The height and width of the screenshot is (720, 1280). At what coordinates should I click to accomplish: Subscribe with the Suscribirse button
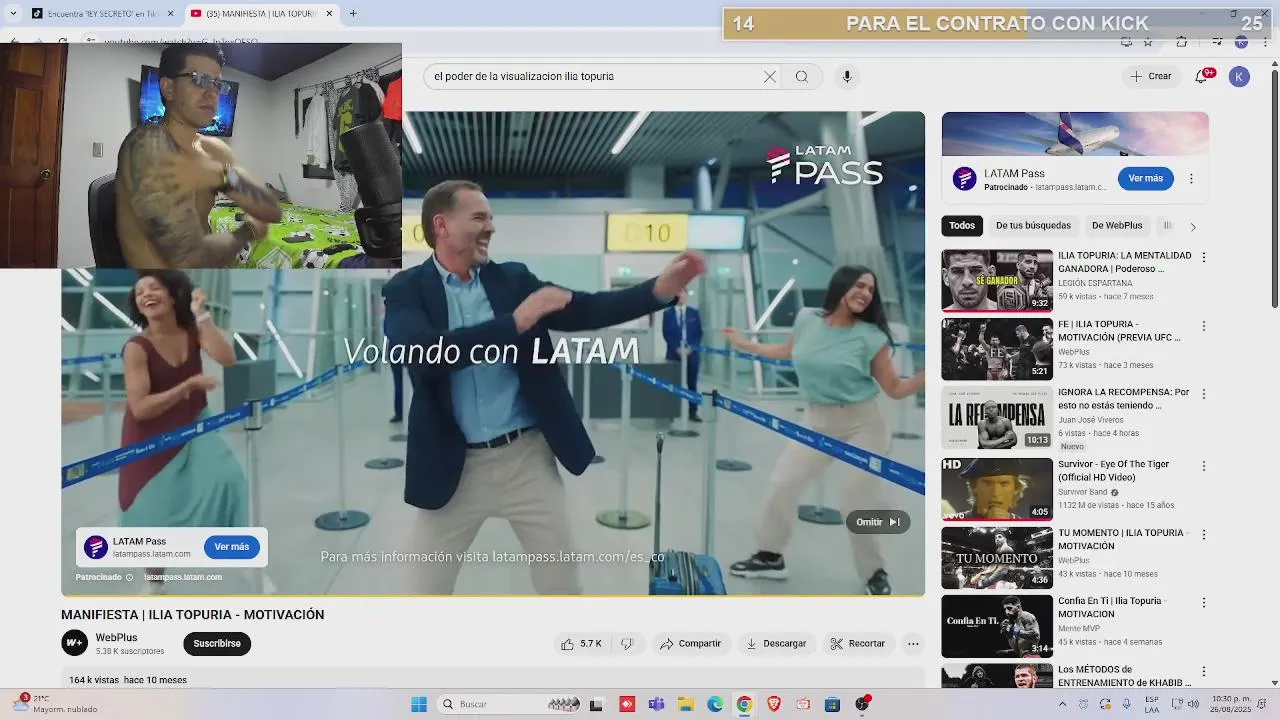[x=217, y=644]
